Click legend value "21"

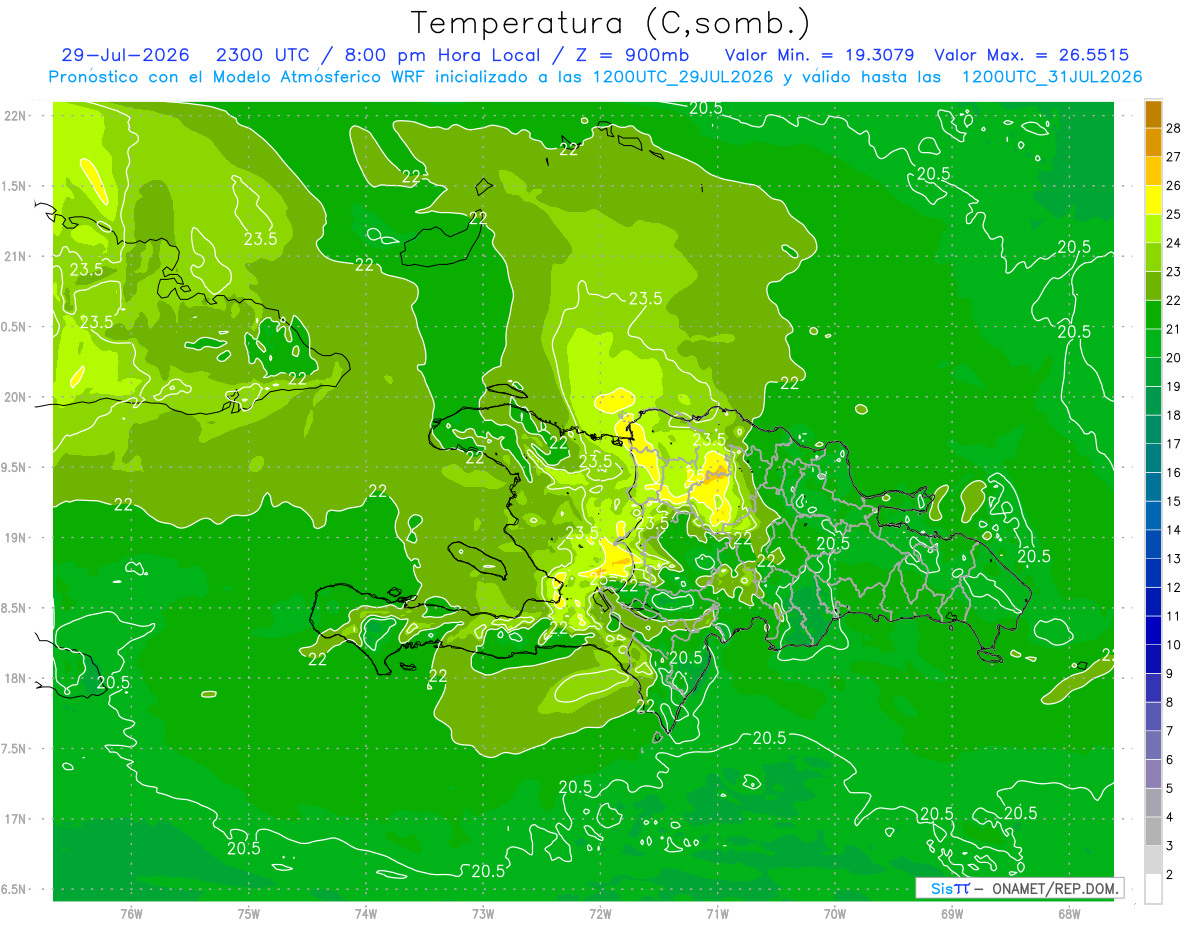pos(1174,329)
